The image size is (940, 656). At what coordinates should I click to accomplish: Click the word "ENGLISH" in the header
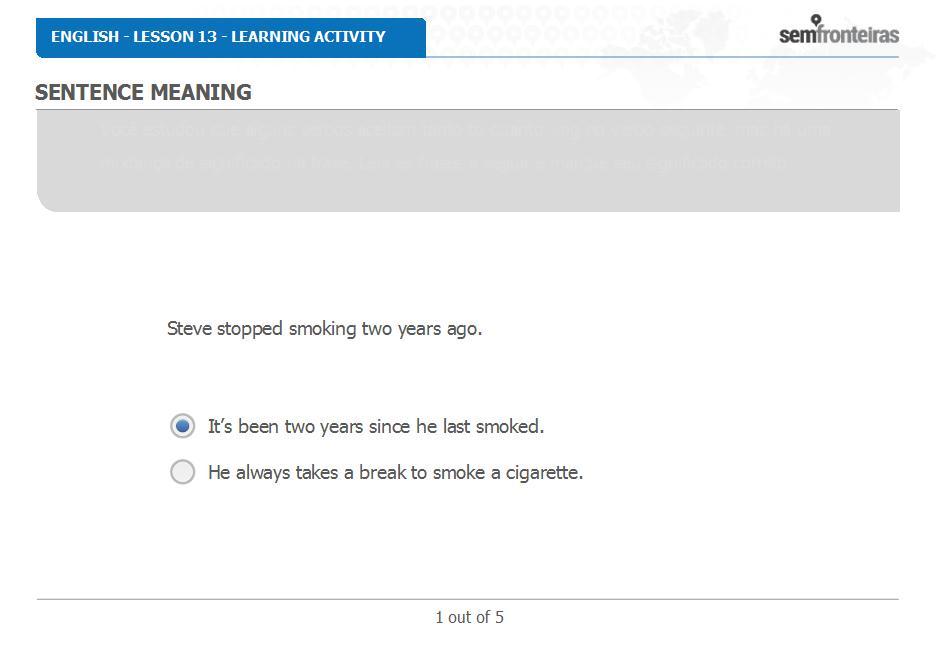85,37
